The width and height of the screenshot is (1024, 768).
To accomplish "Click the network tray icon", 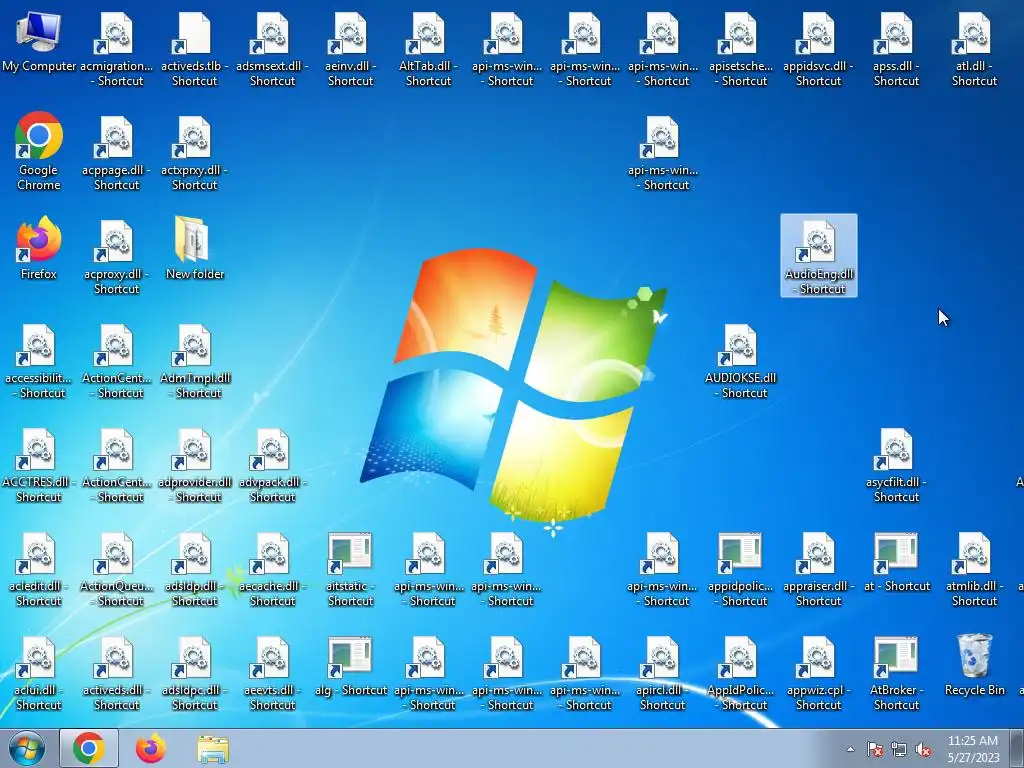I will coord(899,749).
